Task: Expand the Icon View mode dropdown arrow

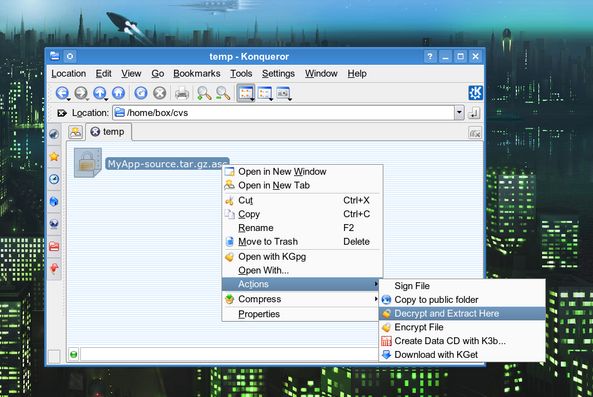Action: point(252,99)
